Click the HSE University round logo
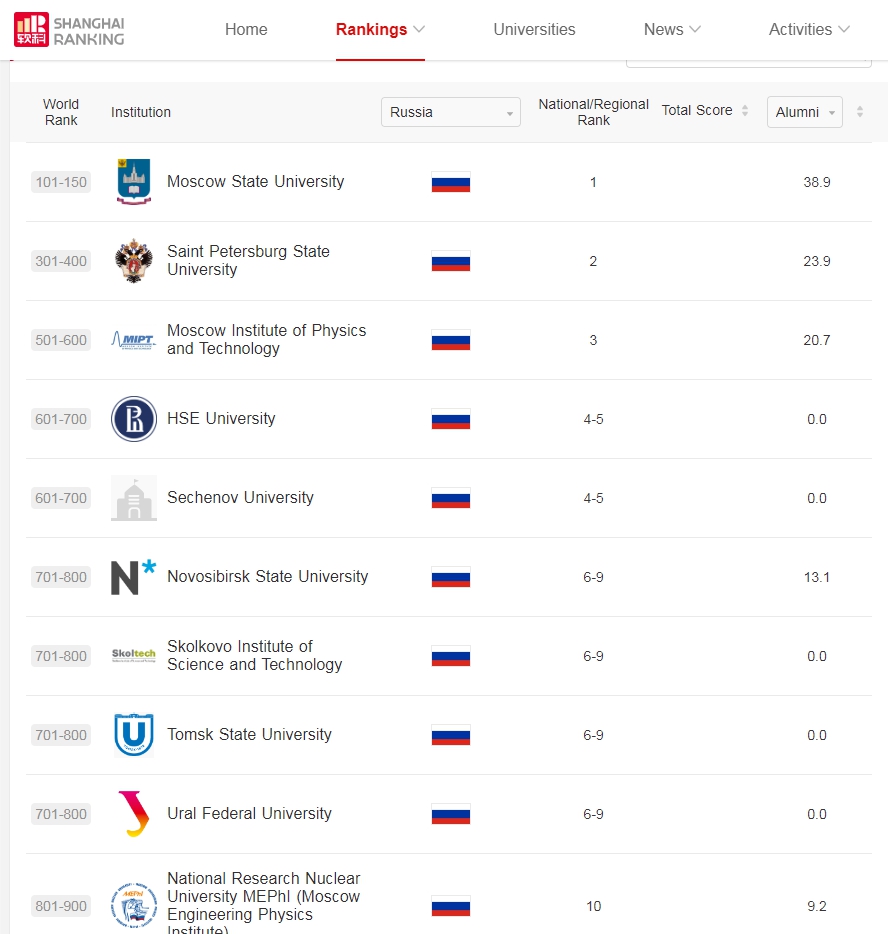 [x=133, y=419]
